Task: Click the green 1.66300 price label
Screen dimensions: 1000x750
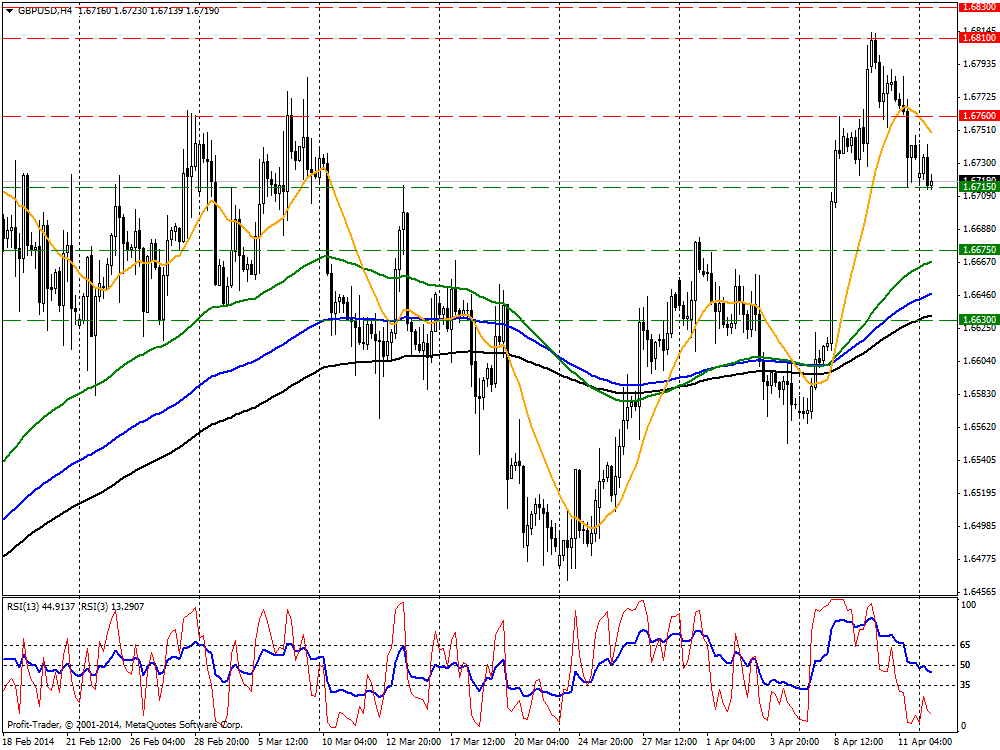Action: point(978,320)
